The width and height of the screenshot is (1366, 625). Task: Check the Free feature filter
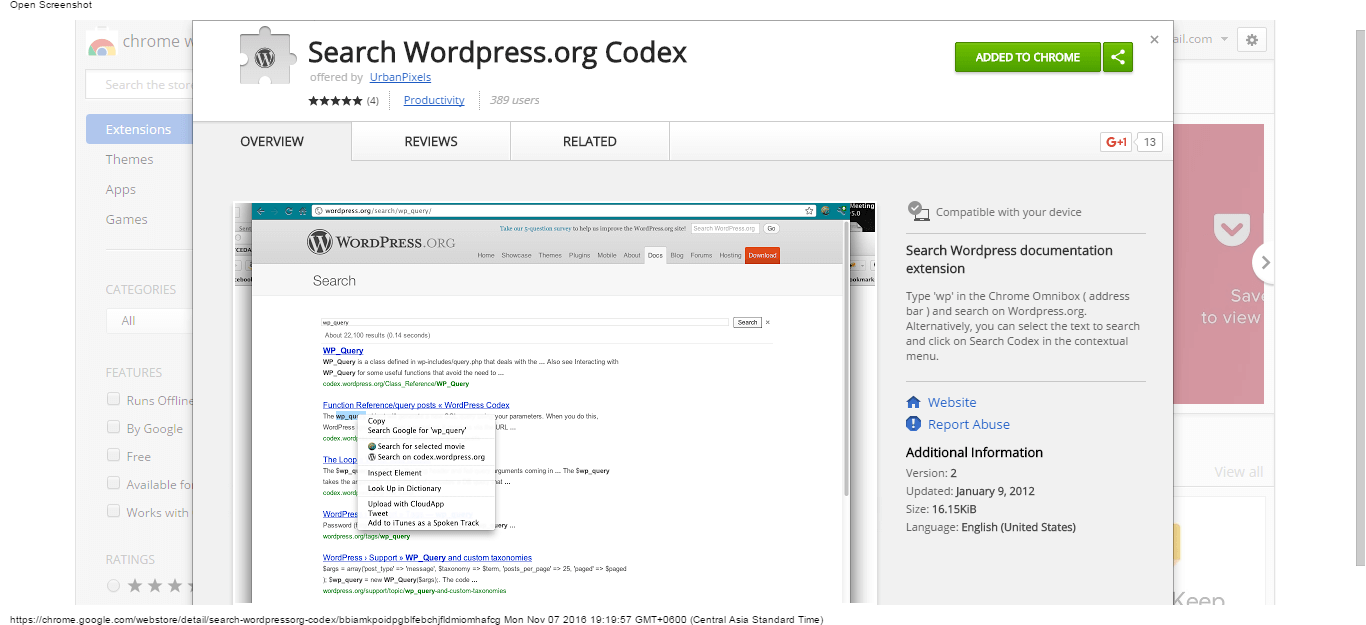point(114,456)
